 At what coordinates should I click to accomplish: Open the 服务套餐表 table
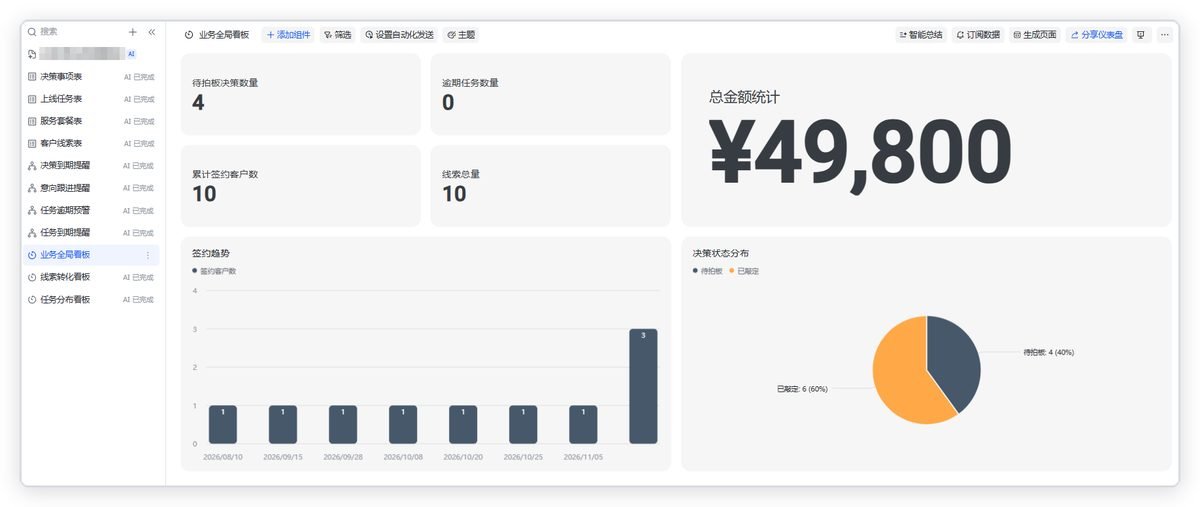pyautogui.click(x=91, y=121)
